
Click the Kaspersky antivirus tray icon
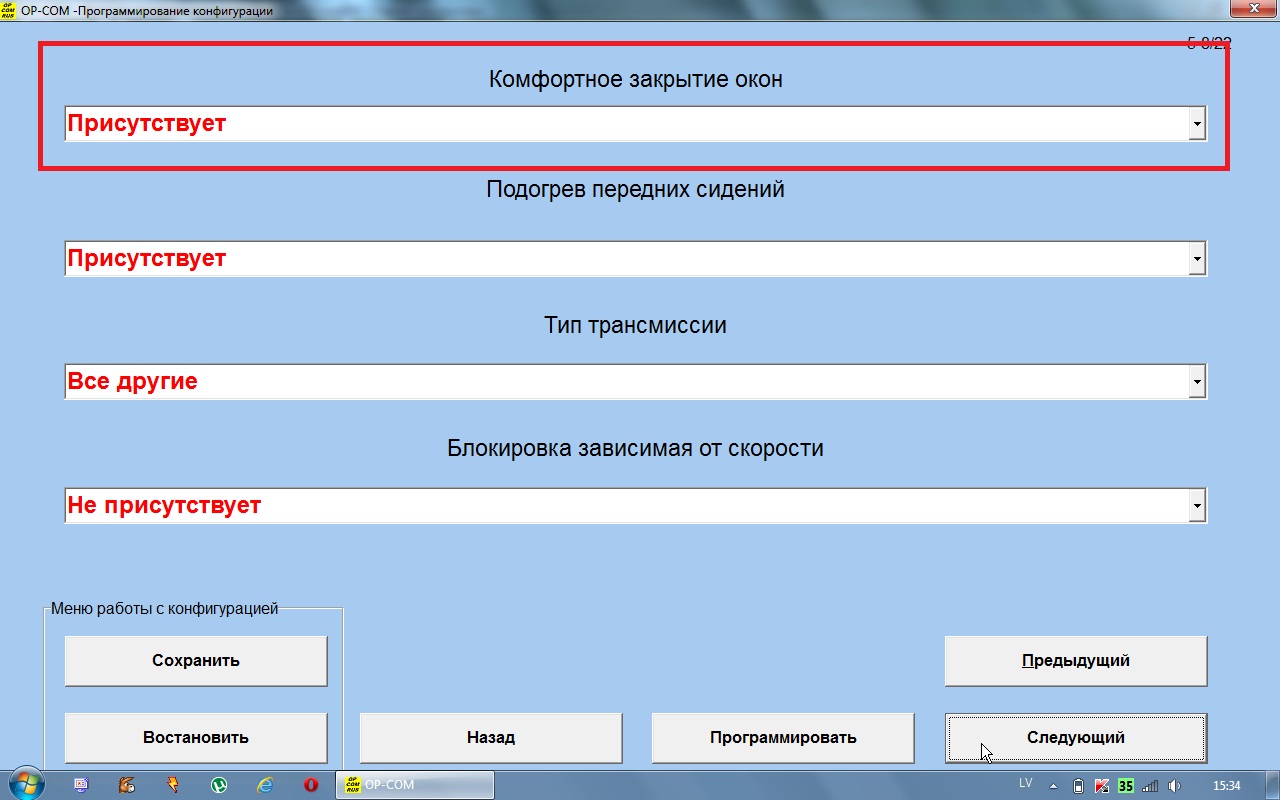(x=1102, y=785)
